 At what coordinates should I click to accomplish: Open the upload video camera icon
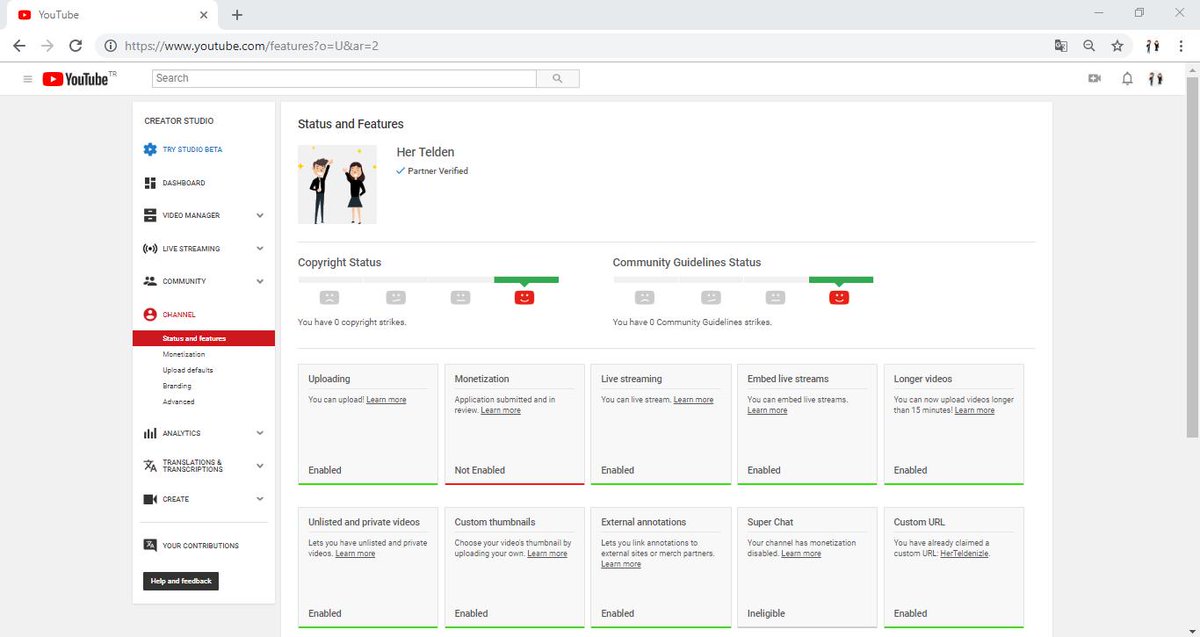[x=1095, y=79]
